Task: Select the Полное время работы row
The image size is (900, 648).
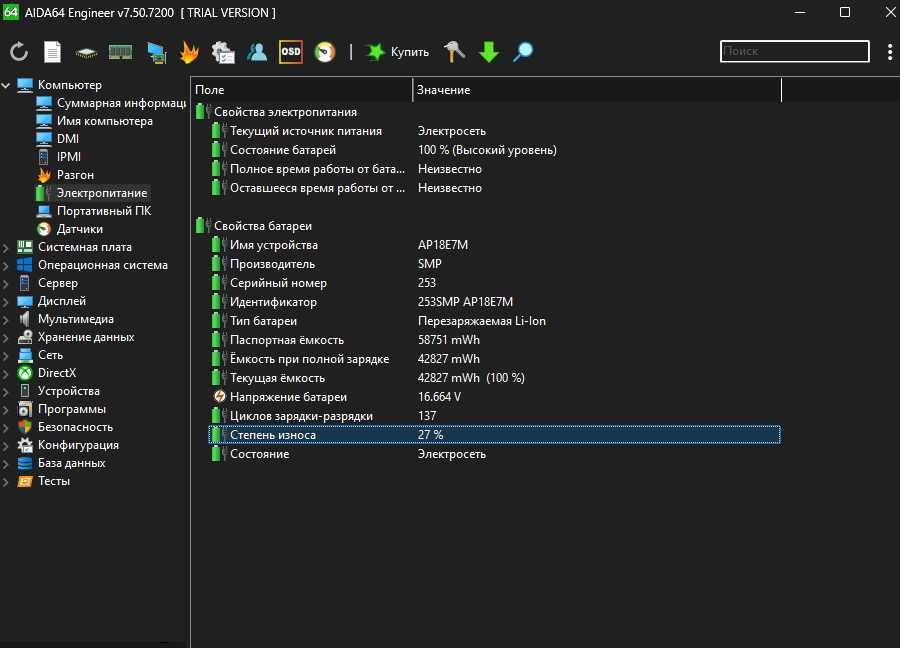Action: (494, 169)
